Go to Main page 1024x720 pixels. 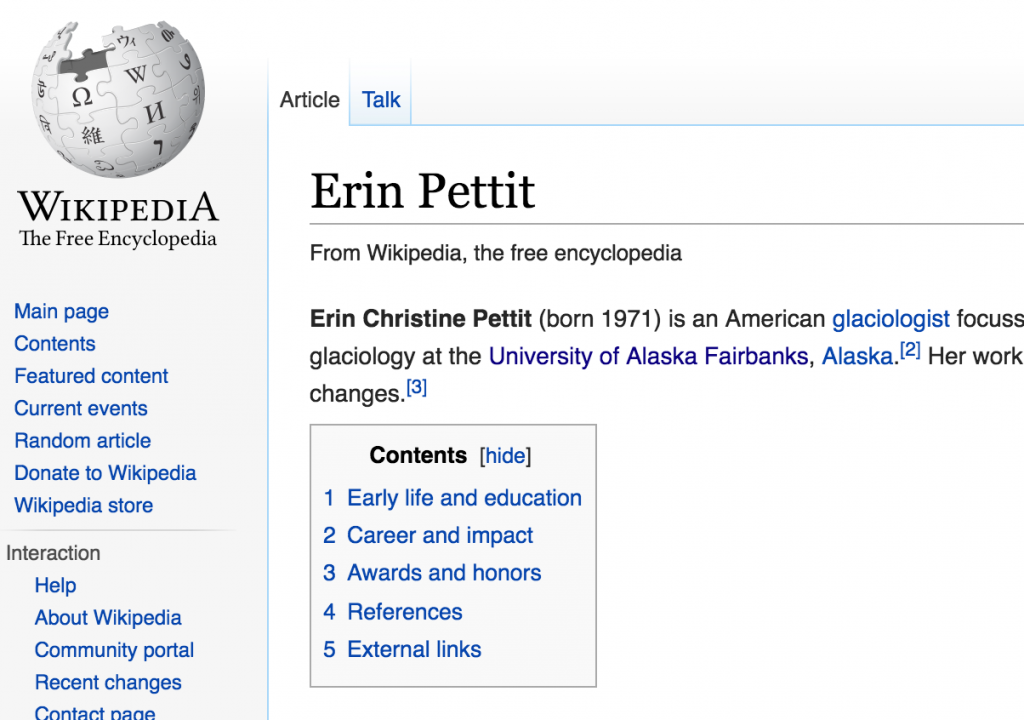click(x=61, y=312)
